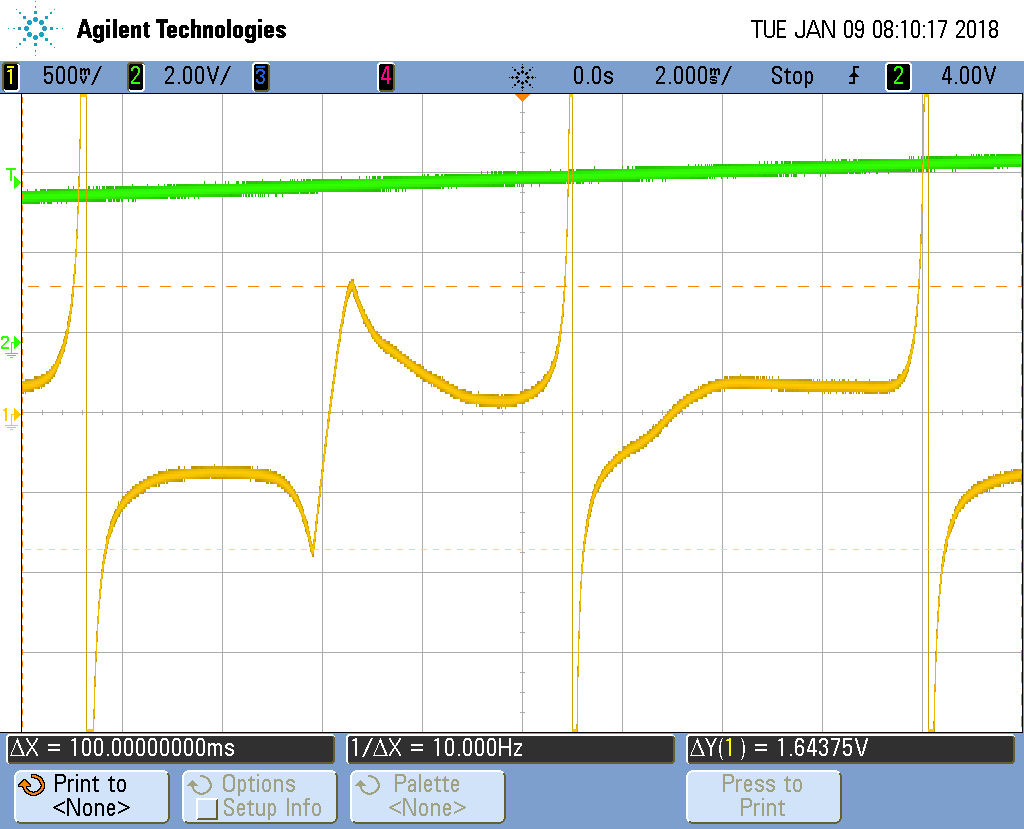Click the 4.00V trigger level value
This screenshot has height=829, width=1024.
coord(967,76)
